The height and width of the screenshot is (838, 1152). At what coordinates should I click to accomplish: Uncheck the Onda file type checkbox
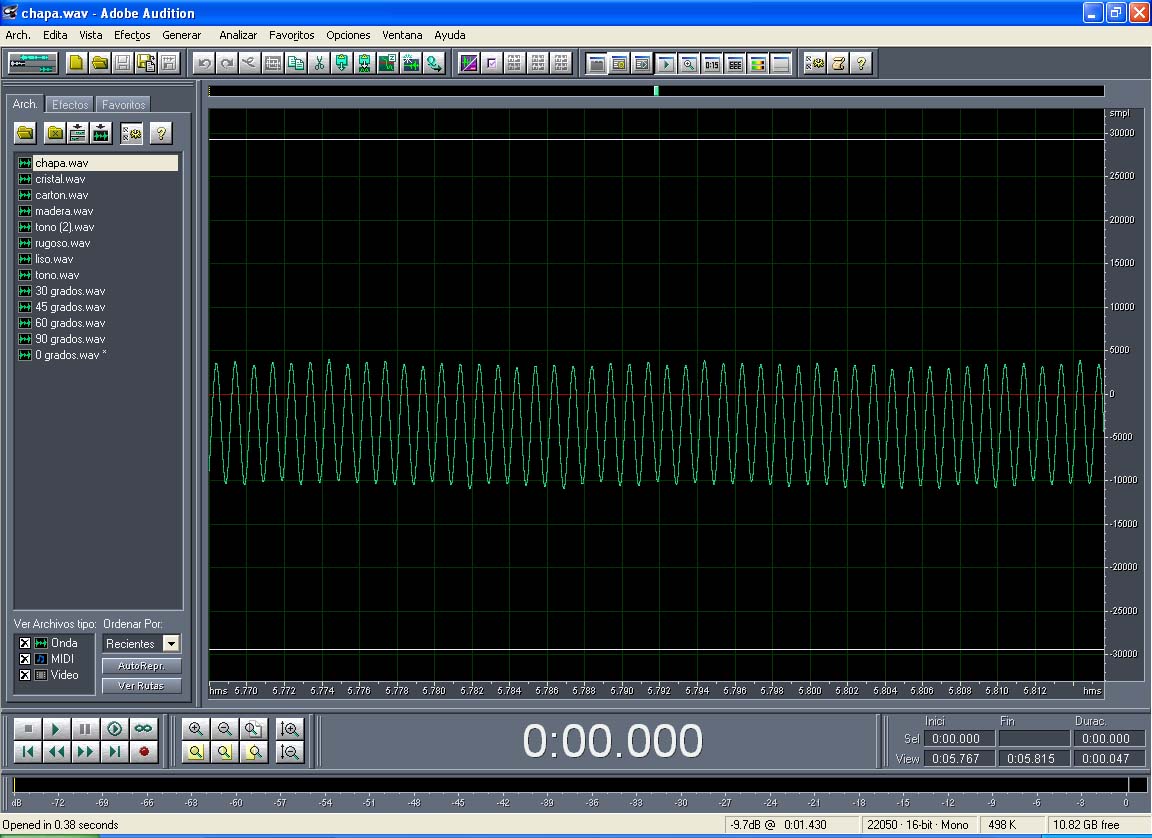coord(25,643)
